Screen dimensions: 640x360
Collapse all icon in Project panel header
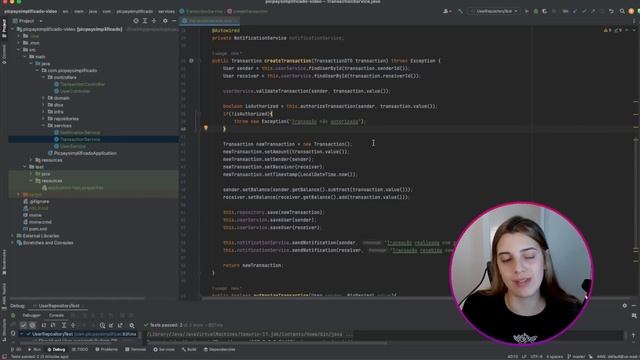click(154, 21)
